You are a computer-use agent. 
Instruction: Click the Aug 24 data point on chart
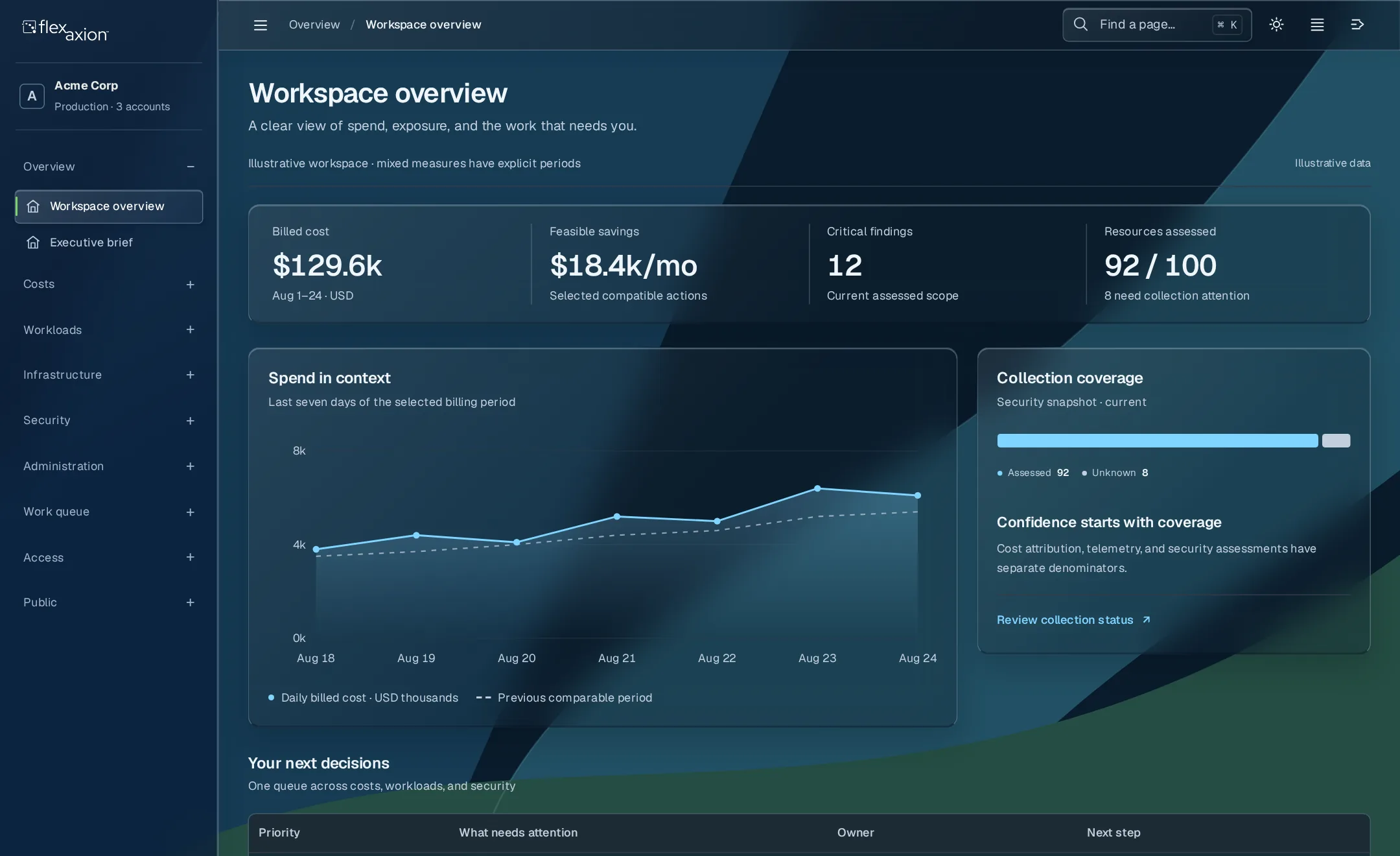(918, 495)
